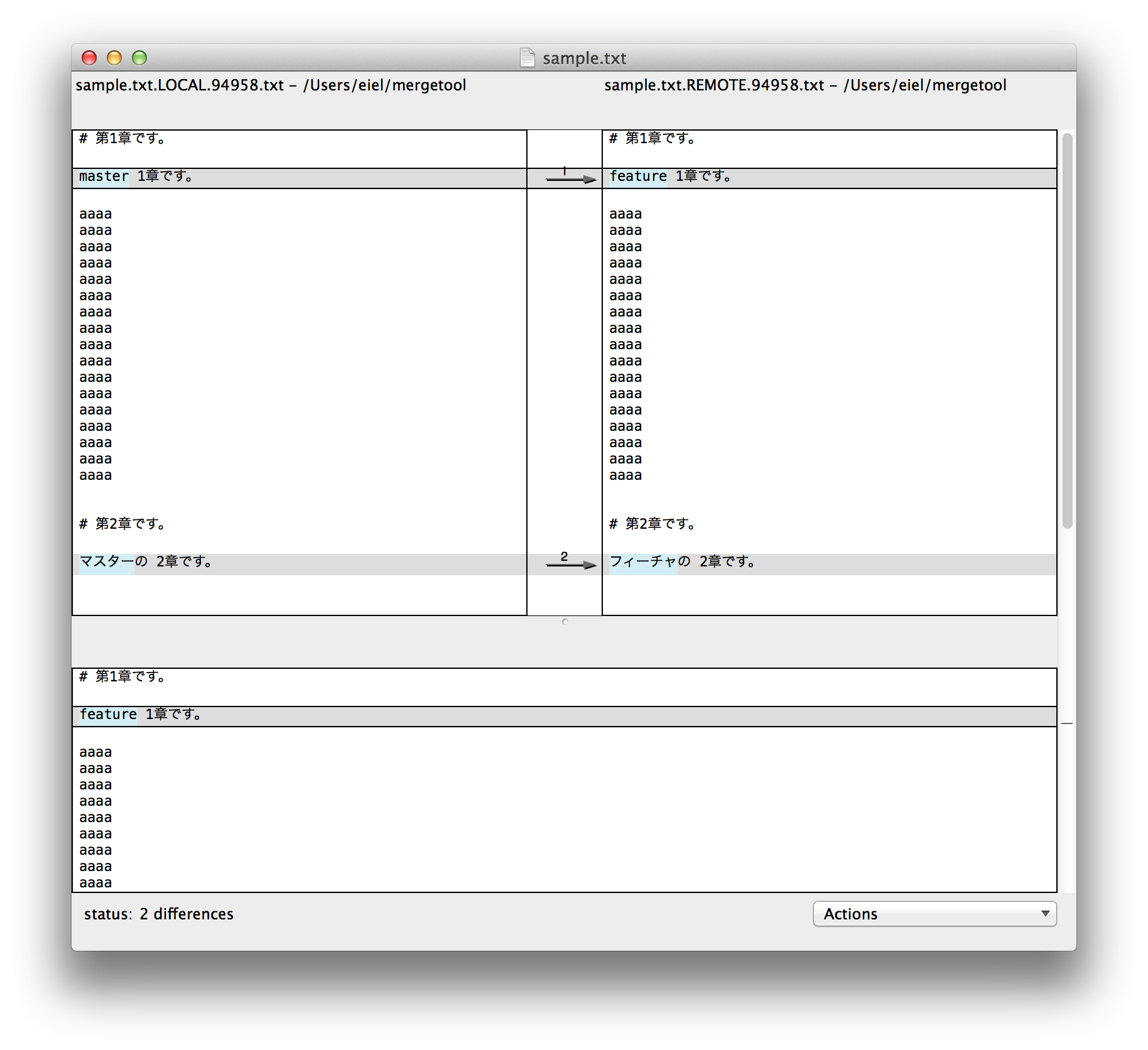Click "# 第2章です。" heading in left pane
The image size is (1148, 1050).
(x=122, y=524)
